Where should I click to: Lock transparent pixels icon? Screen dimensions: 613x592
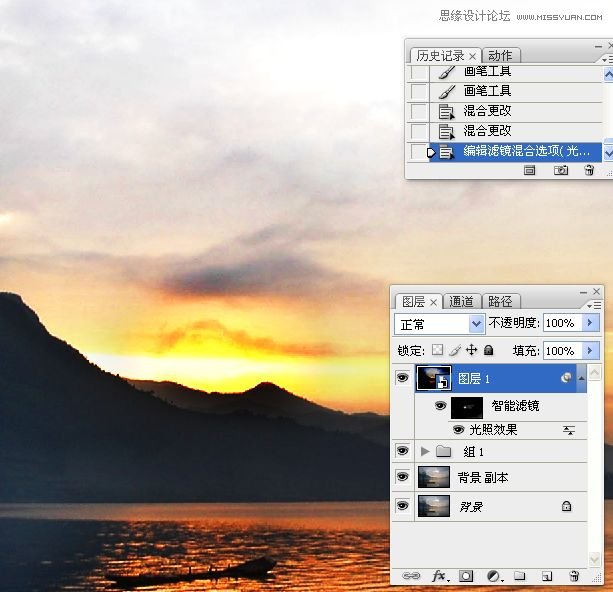[x=437, y=350]
